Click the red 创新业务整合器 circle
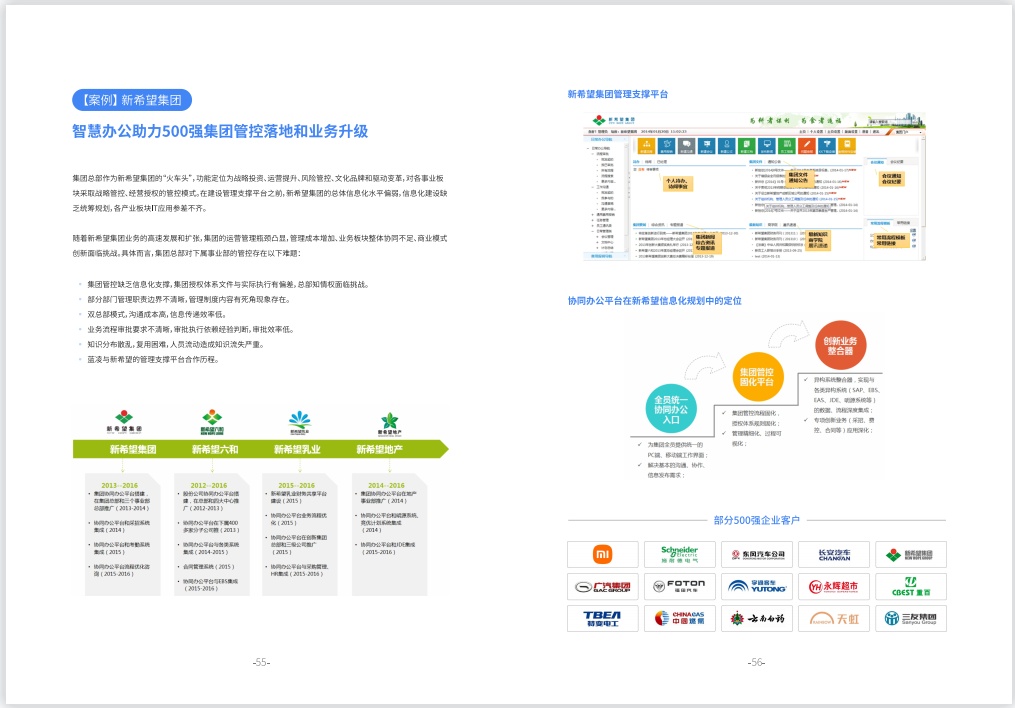 pyautogui.click(x=840, y=346)
